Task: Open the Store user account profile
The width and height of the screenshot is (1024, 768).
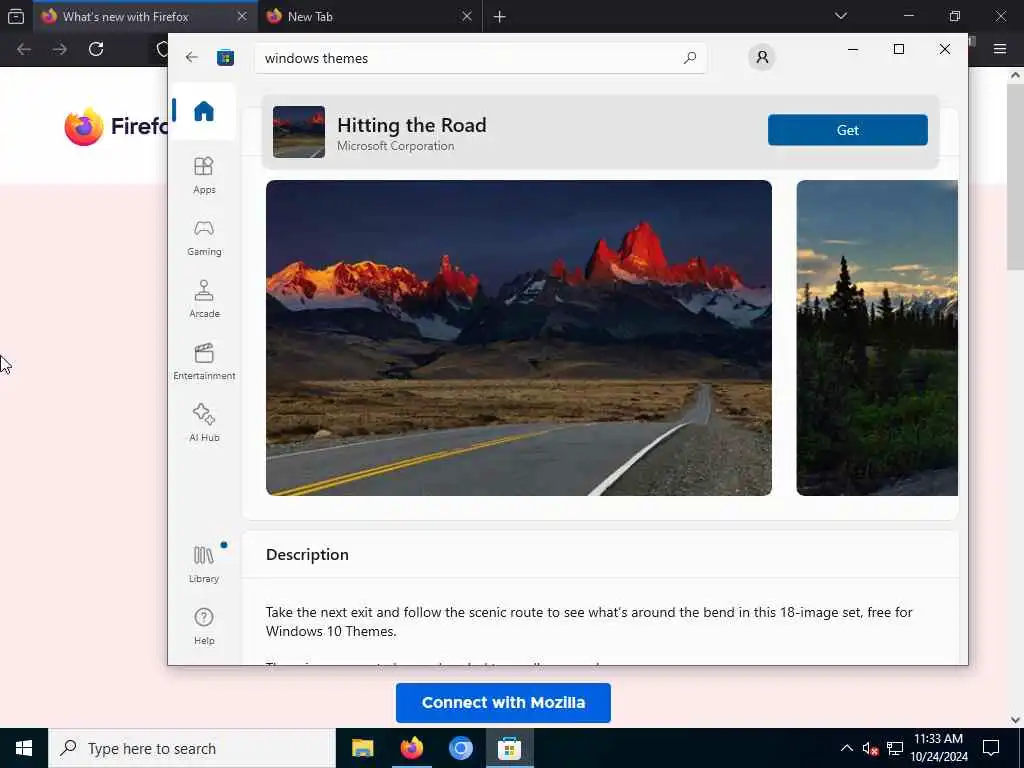Action: [761, 57]
